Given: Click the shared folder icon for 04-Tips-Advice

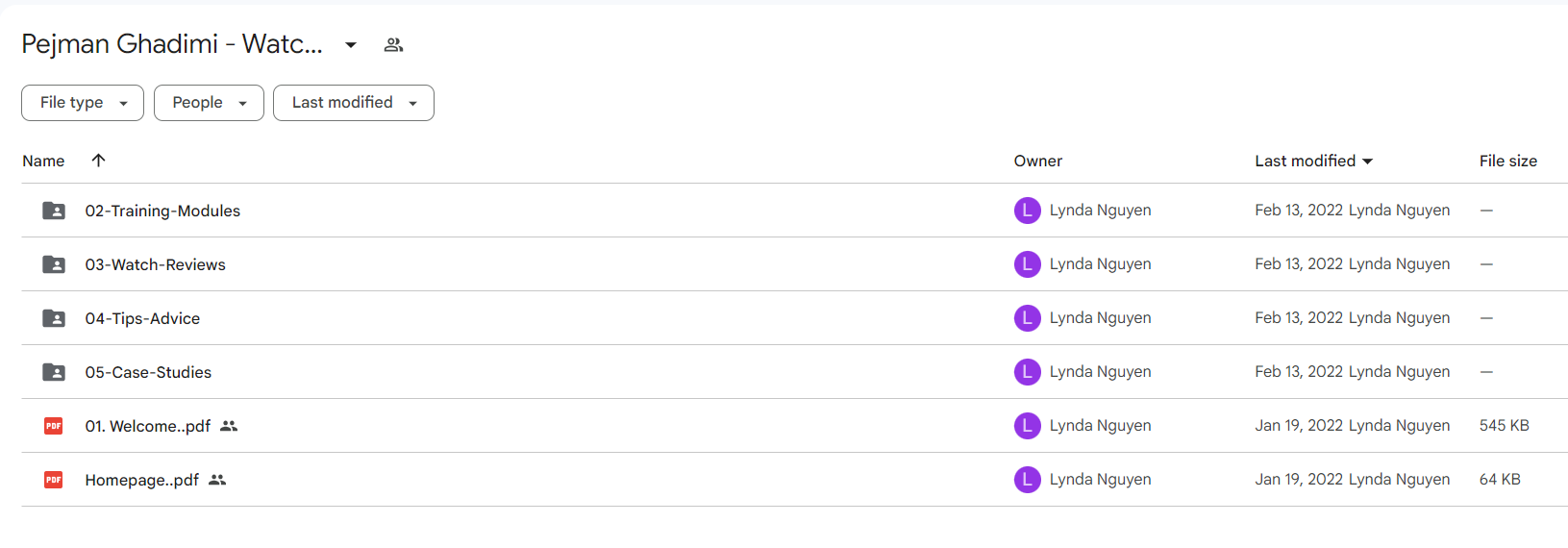Looking at the screenshot, I should [x=54, y=318].
